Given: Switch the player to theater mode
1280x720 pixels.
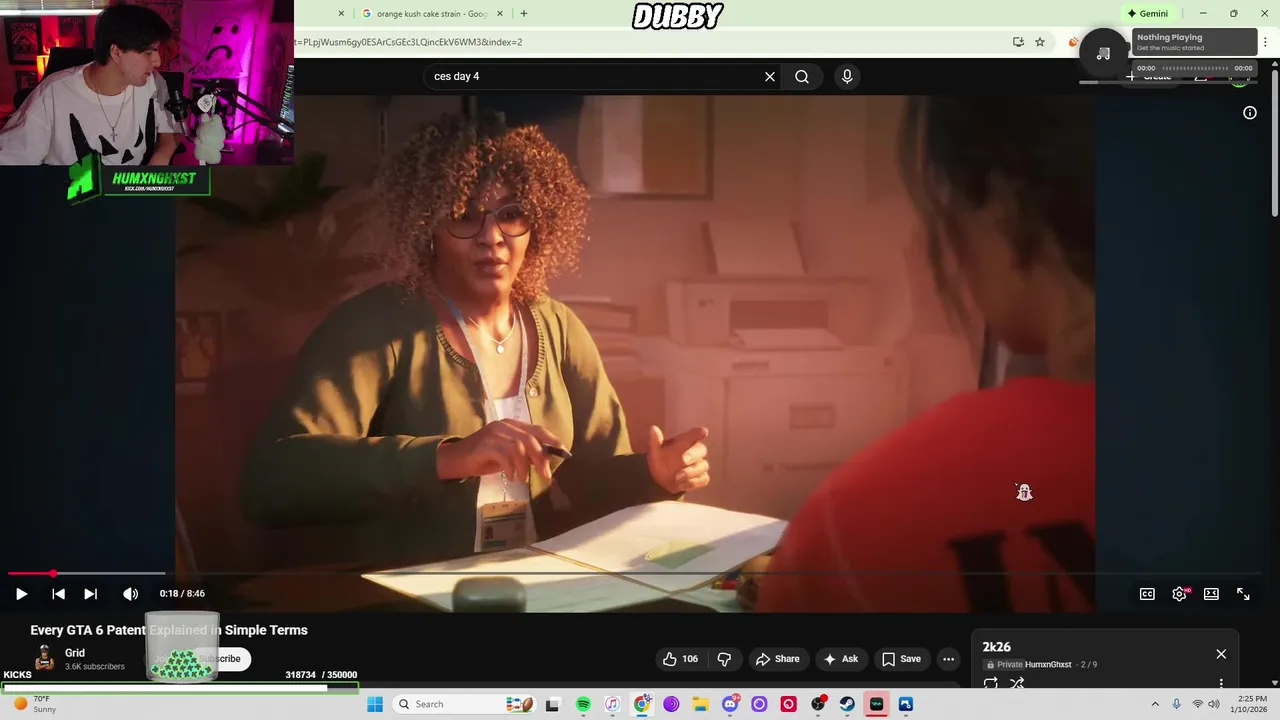Looking at the screenshot, I should 1211,594.
